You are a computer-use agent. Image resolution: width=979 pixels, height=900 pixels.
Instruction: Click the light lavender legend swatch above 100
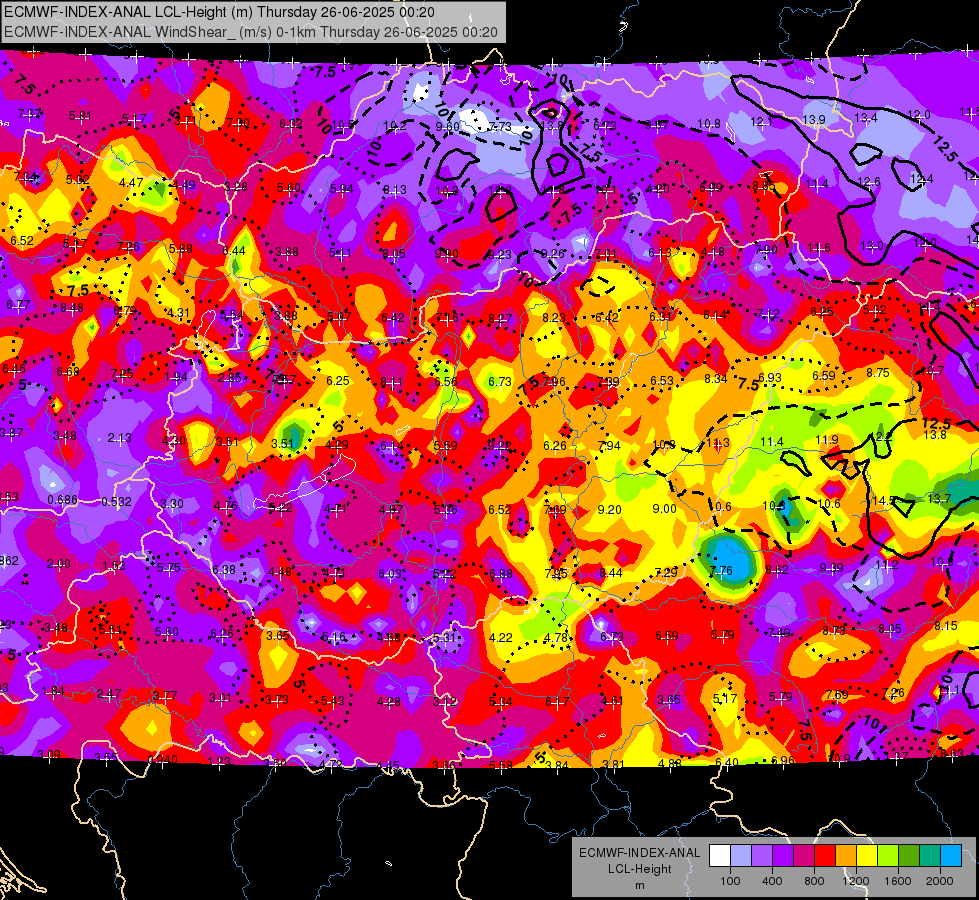[741, 856]
